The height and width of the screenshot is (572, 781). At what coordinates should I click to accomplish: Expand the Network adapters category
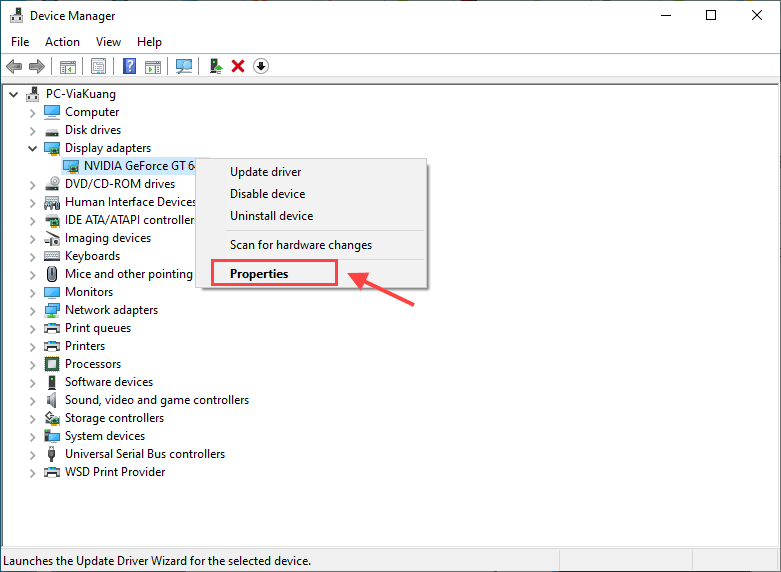32,310
